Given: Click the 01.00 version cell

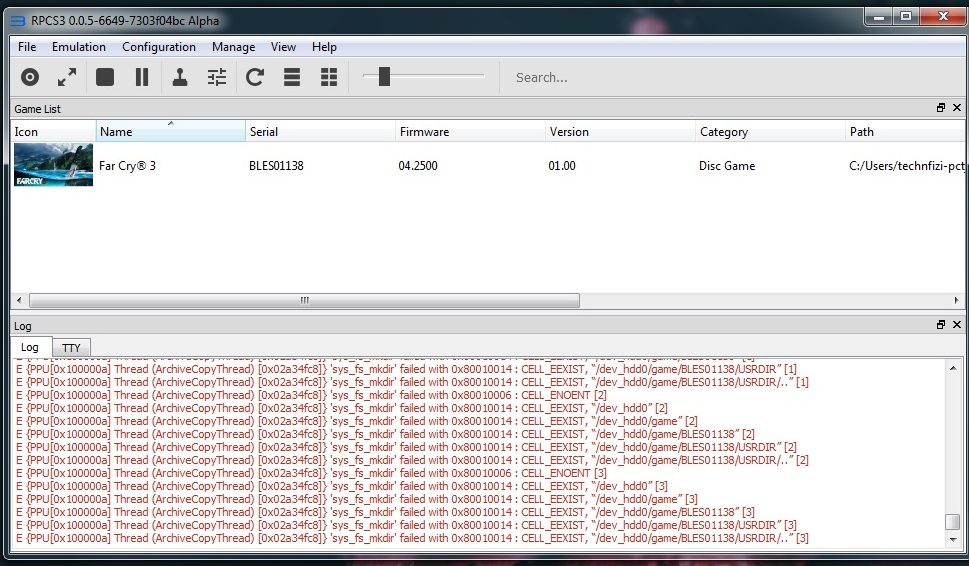Looking at the screenshot, I should [x=562, y=166].
